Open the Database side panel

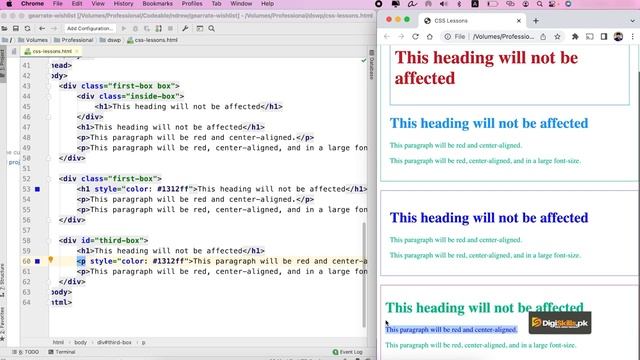371,65
